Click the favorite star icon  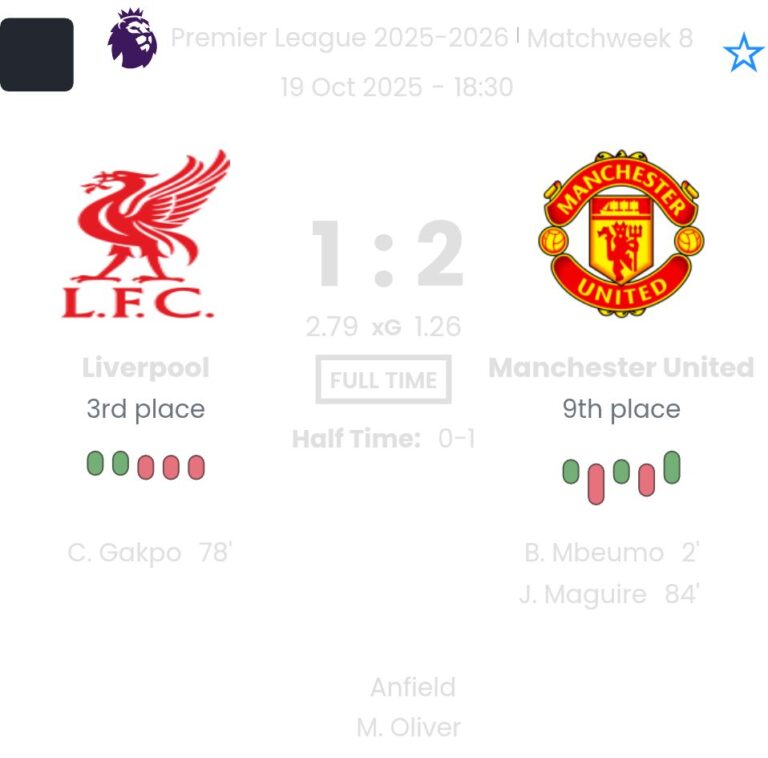(x=743, y=53)
